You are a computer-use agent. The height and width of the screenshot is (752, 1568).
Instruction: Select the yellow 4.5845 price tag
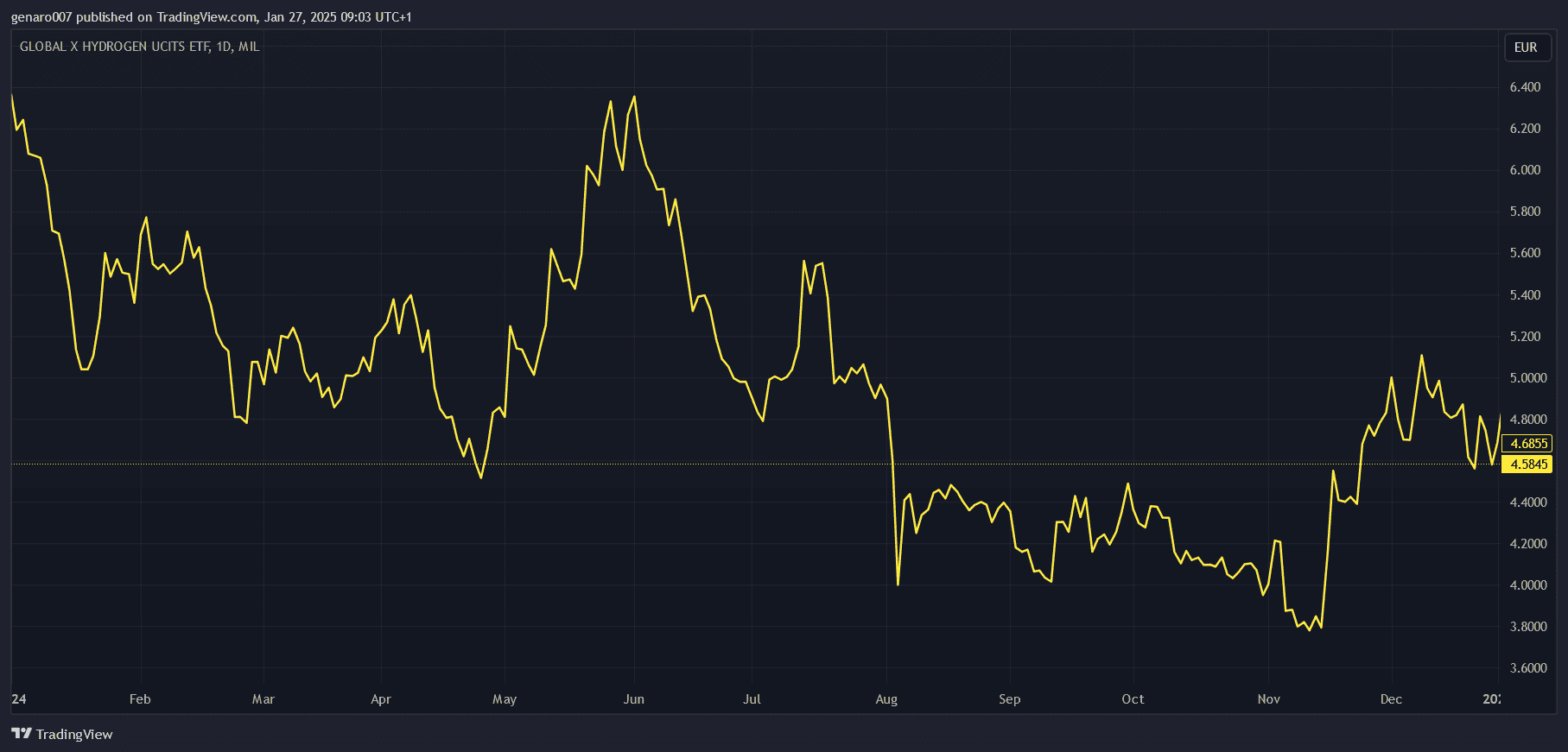pyautogui.click(x=1527, y=464)
